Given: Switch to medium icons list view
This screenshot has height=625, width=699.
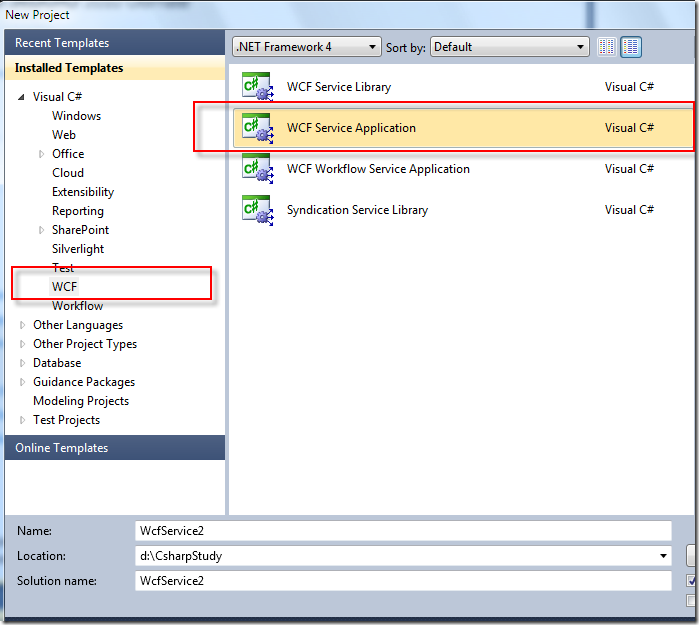Looking at the screenshot, I should click(630, 47).
